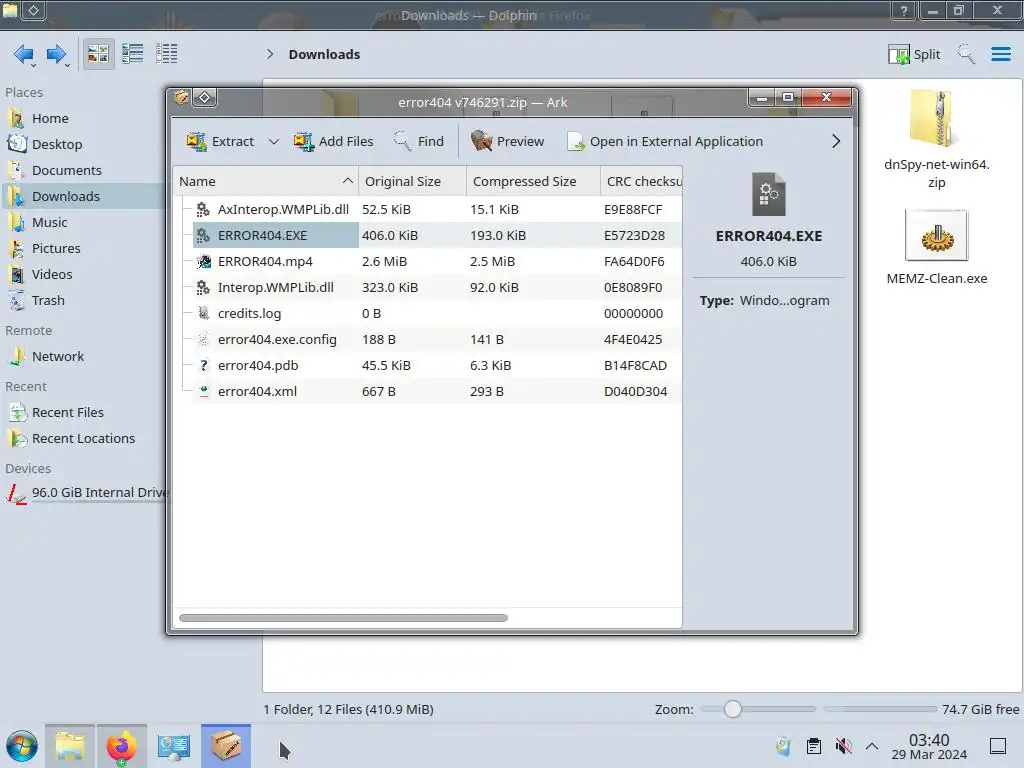Click the 2.6 MiB original size cell
This screenshot has height=768, width=1024.
pyautogui.click(x=385, y=261)
